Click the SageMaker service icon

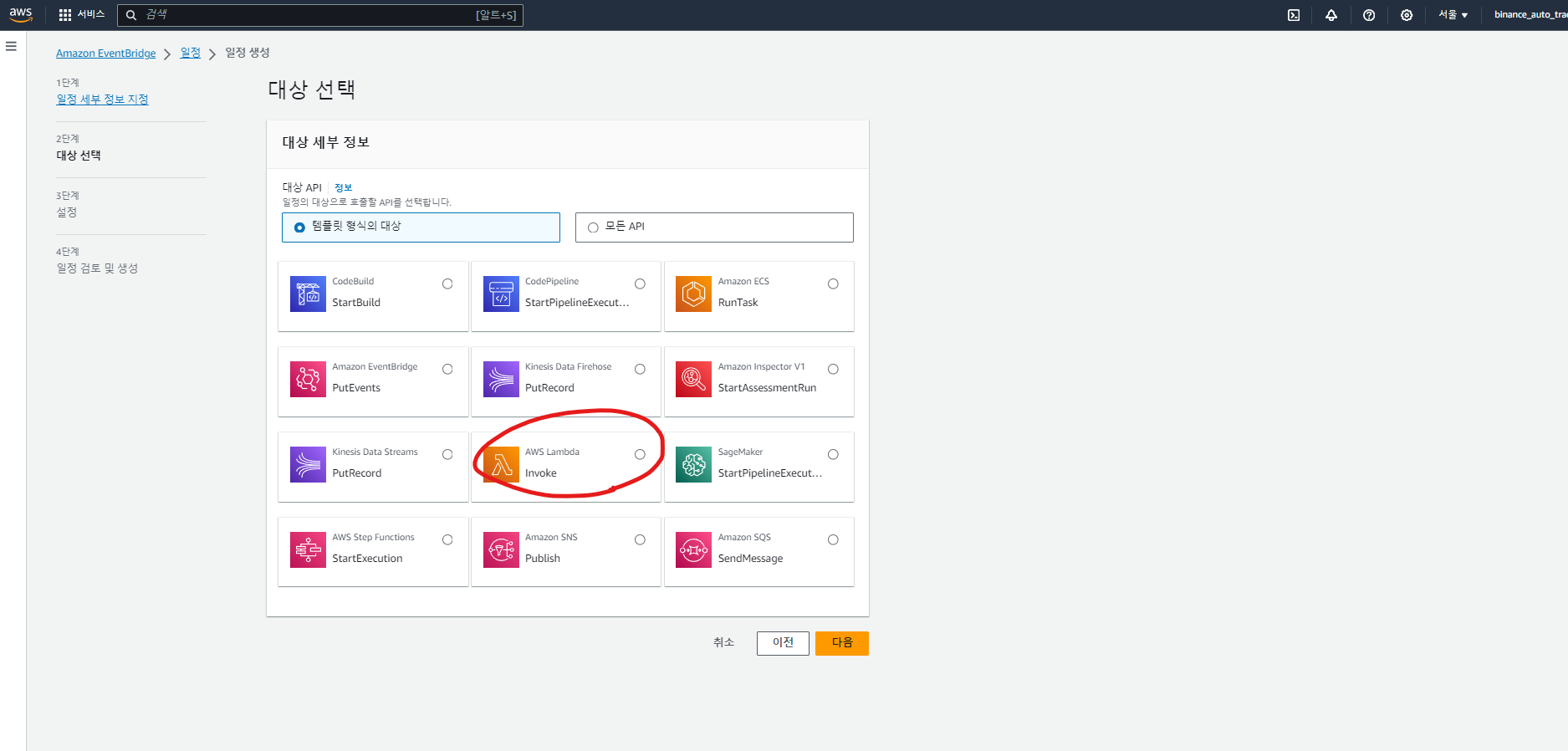[693, 465]
